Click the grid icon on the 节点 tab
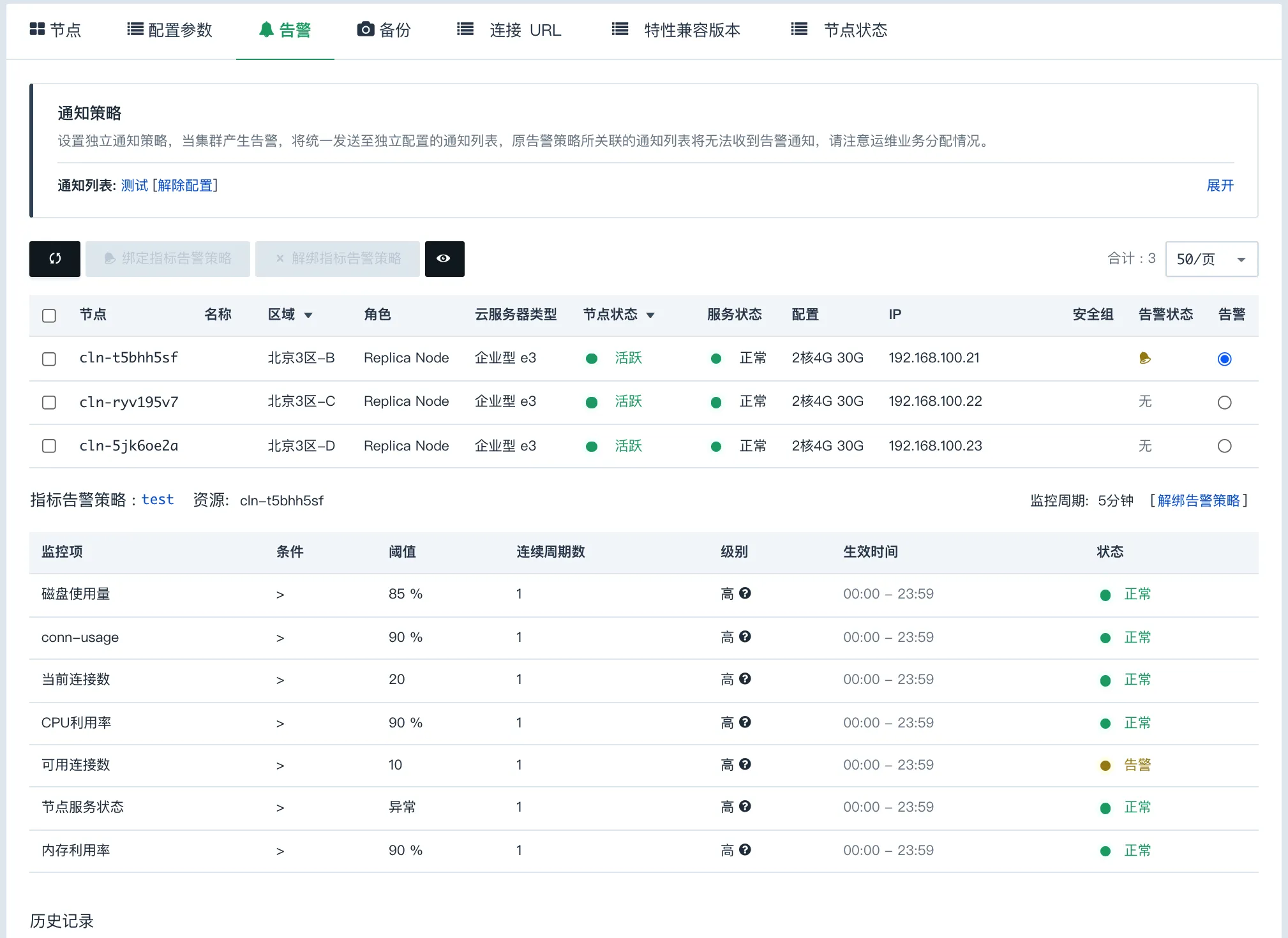Image resolution: width=1288 pixels, height=938 pixels. (x=37, y=29)
